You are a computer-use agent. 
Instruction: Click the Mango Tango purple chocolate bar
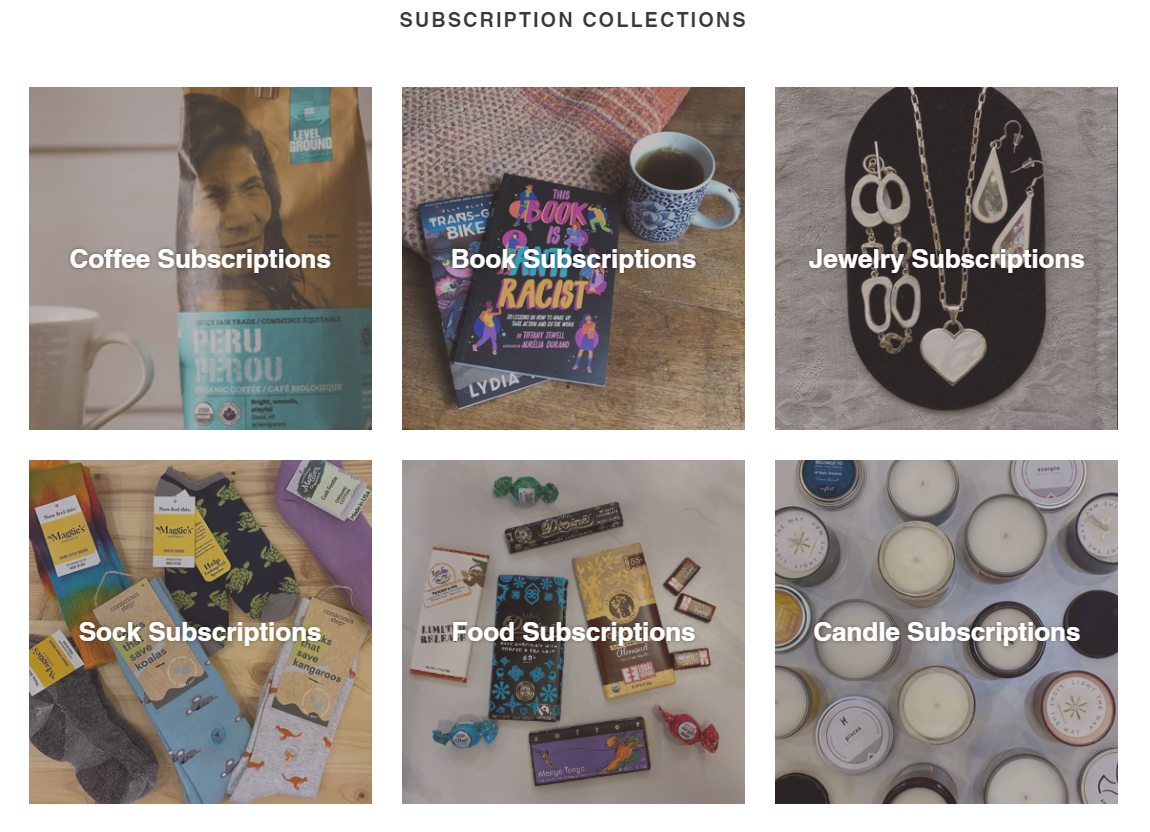tap(589, 753)
